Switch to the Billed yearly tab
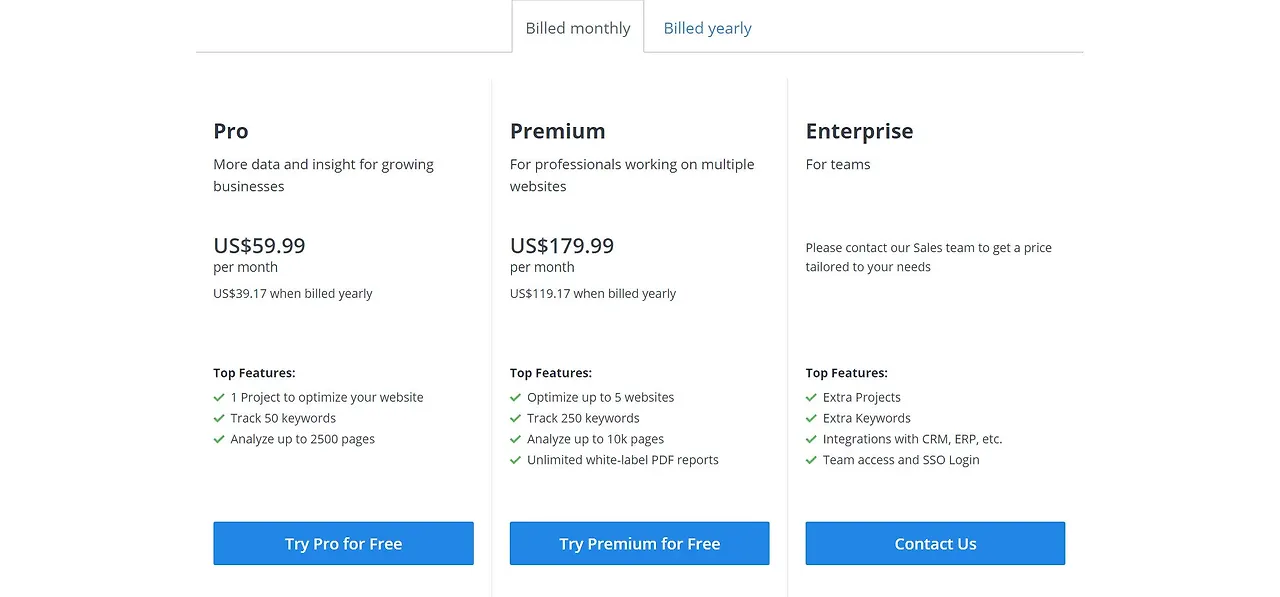This screenshot has height=597, width=1280. [707, 28]
